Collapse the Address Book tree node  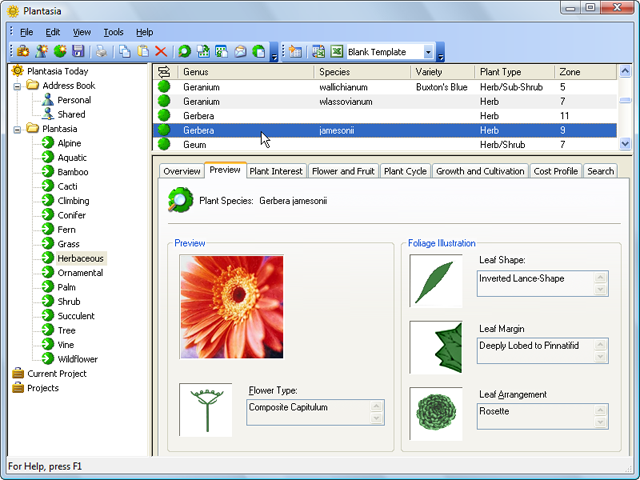[x=18, y=86]
